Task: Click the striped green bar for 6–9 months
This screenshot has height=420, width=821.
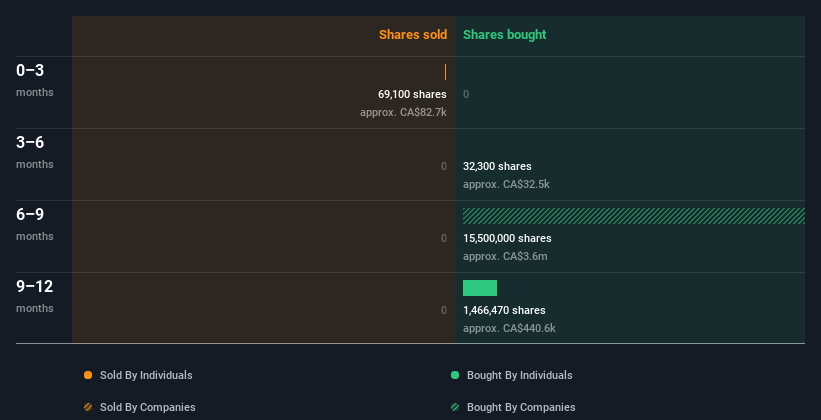Action: (634, 216)
